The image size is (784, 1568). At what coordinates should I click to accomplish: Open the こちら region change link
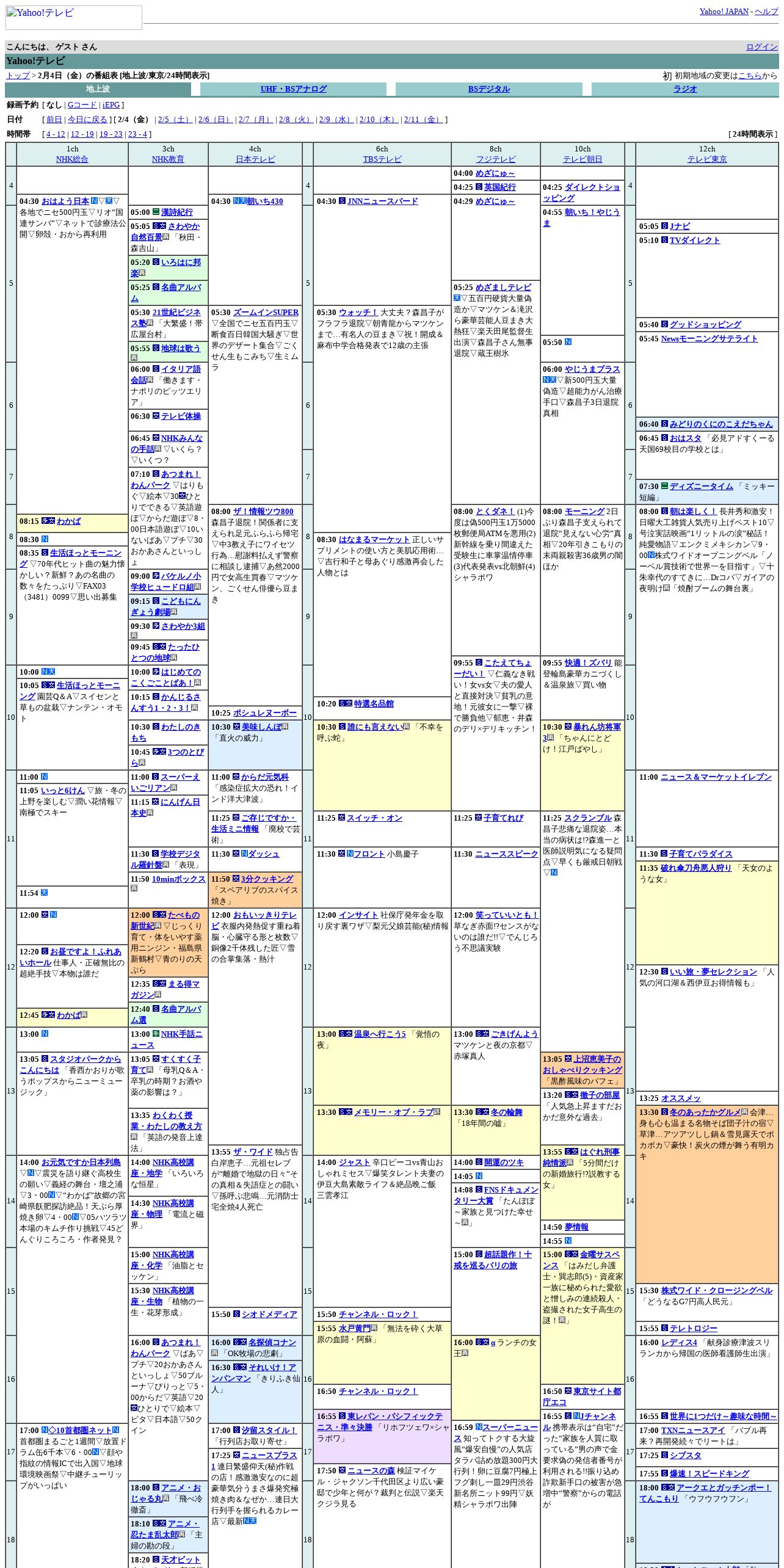pyautogui.click(x=750, y=76)
